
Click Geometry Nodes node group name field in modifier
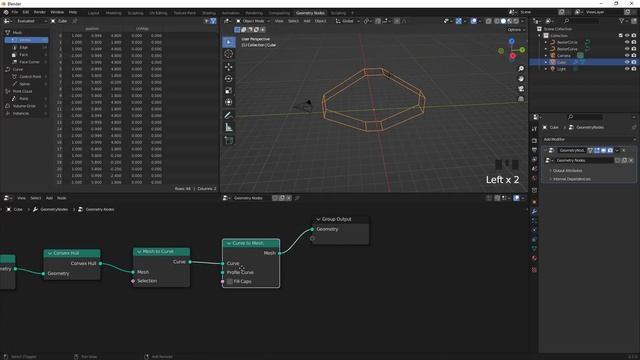tap(584, 160)
